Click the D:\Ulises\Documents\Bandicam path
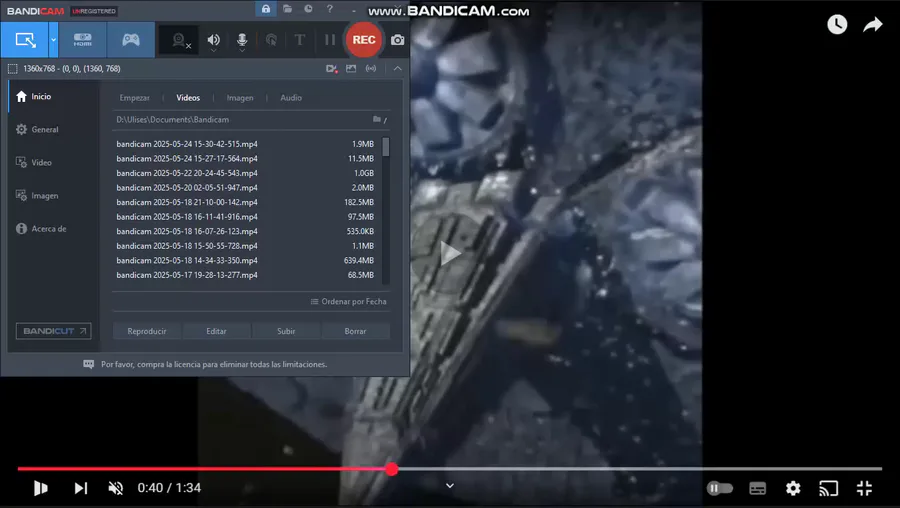Image resolution: width=900 pixels, height=508 pixels. click(x=173, y=120)
